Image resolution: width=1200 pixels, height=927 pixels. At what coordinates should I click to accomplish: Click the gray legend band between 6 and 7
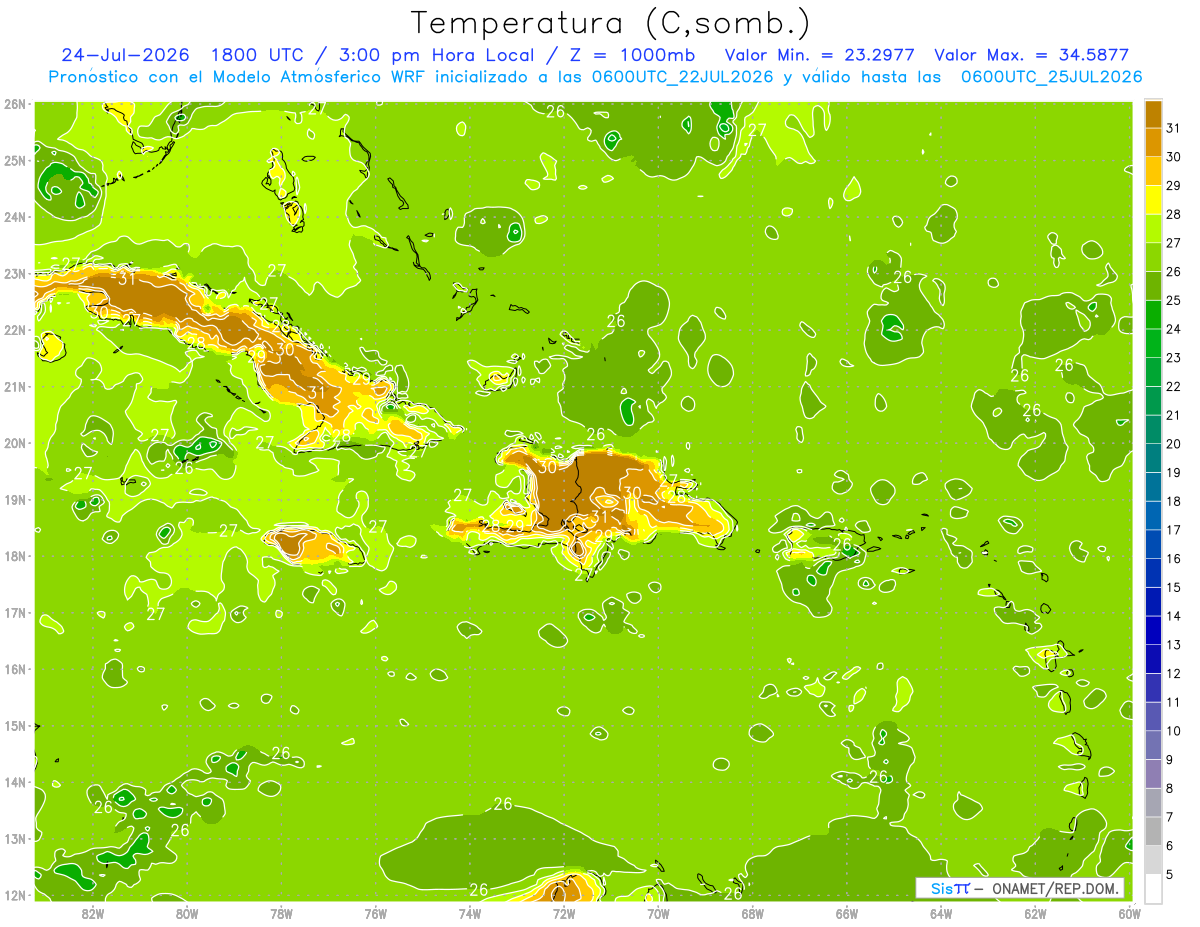(1153, 831)
